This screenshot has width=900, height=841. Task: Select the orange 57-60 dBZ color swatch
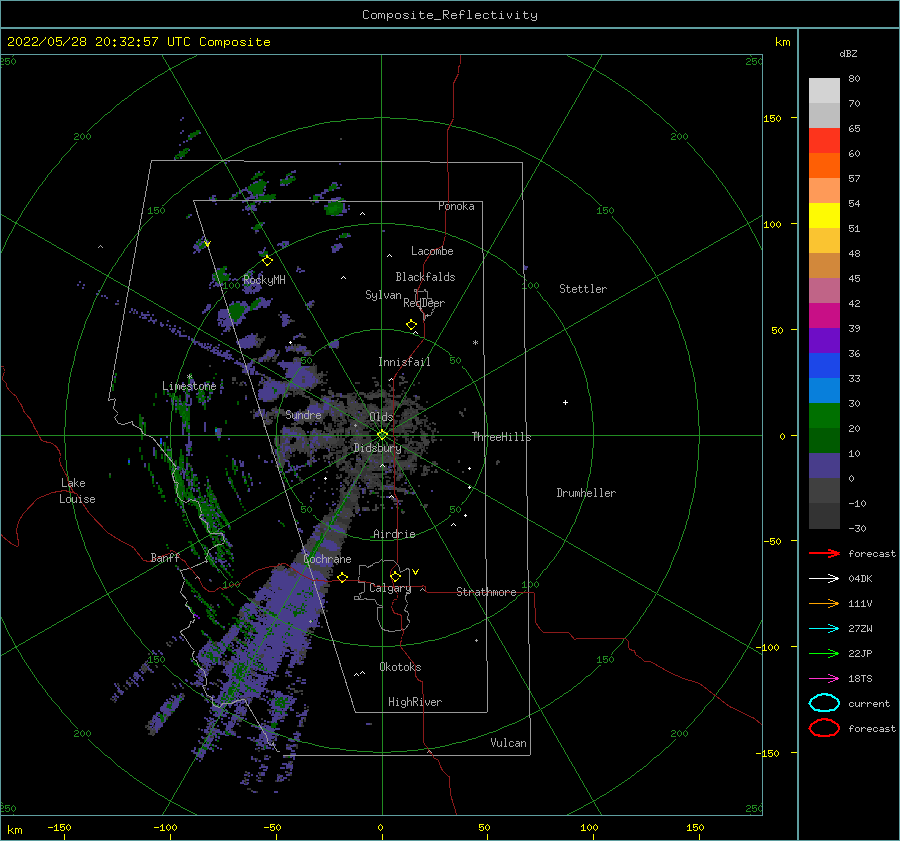(824, 166)
